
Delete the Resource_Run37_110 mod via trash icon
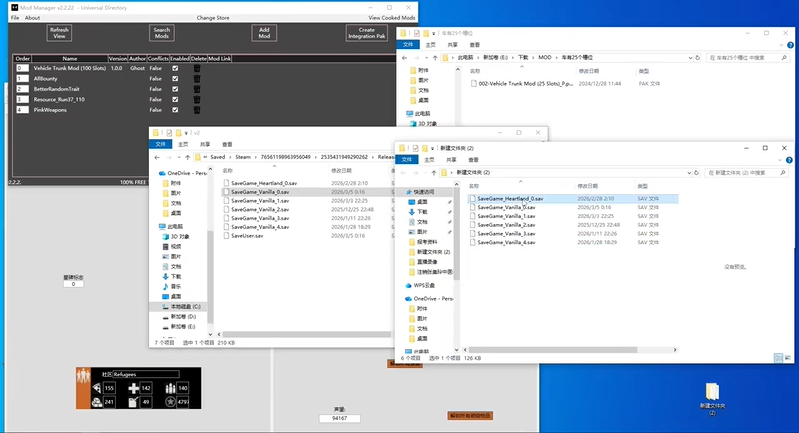coord(197,99)
